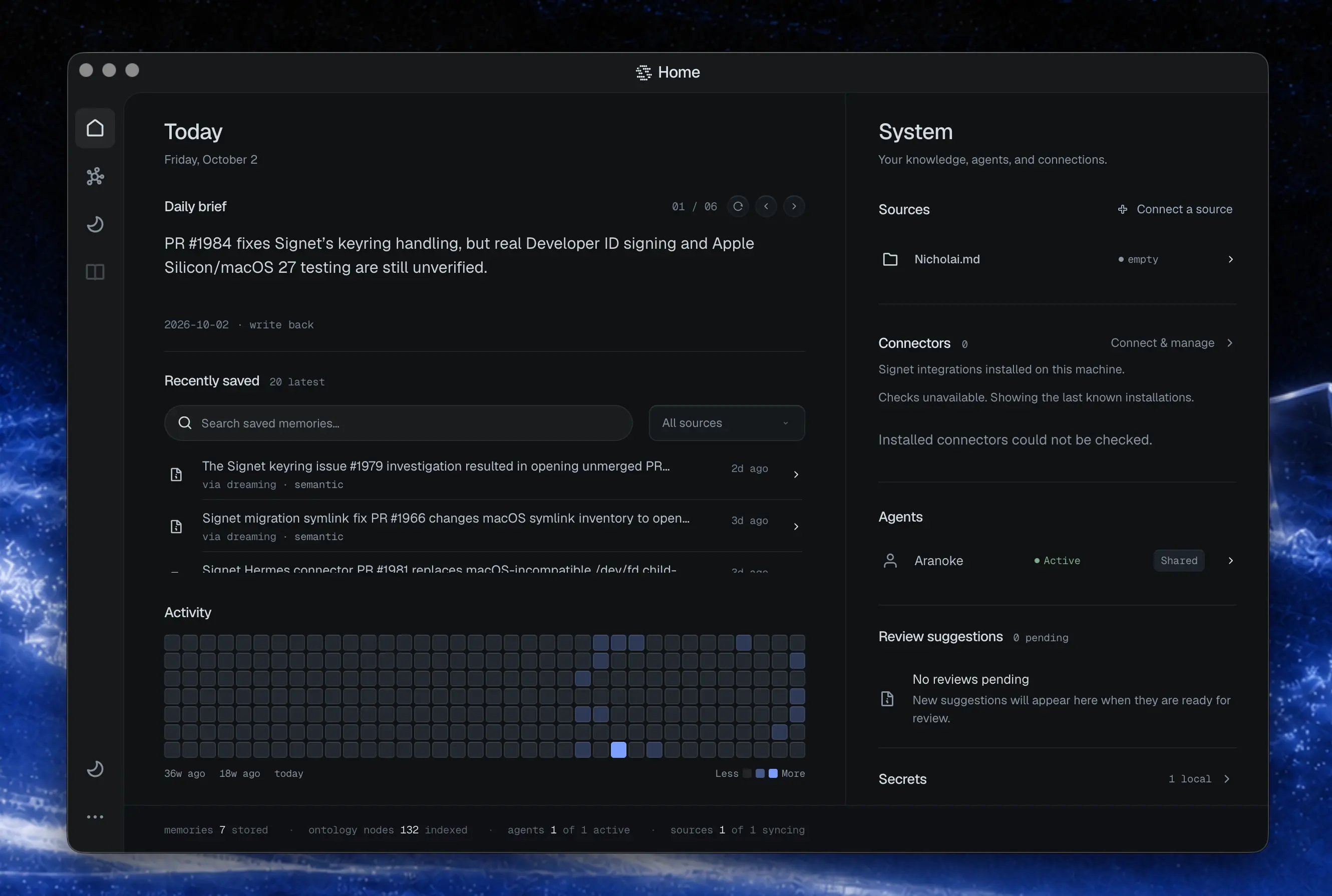Open the upper moon dreaming sidebar icon
The height and width of the screenshot is (896, 1332).
95,224
